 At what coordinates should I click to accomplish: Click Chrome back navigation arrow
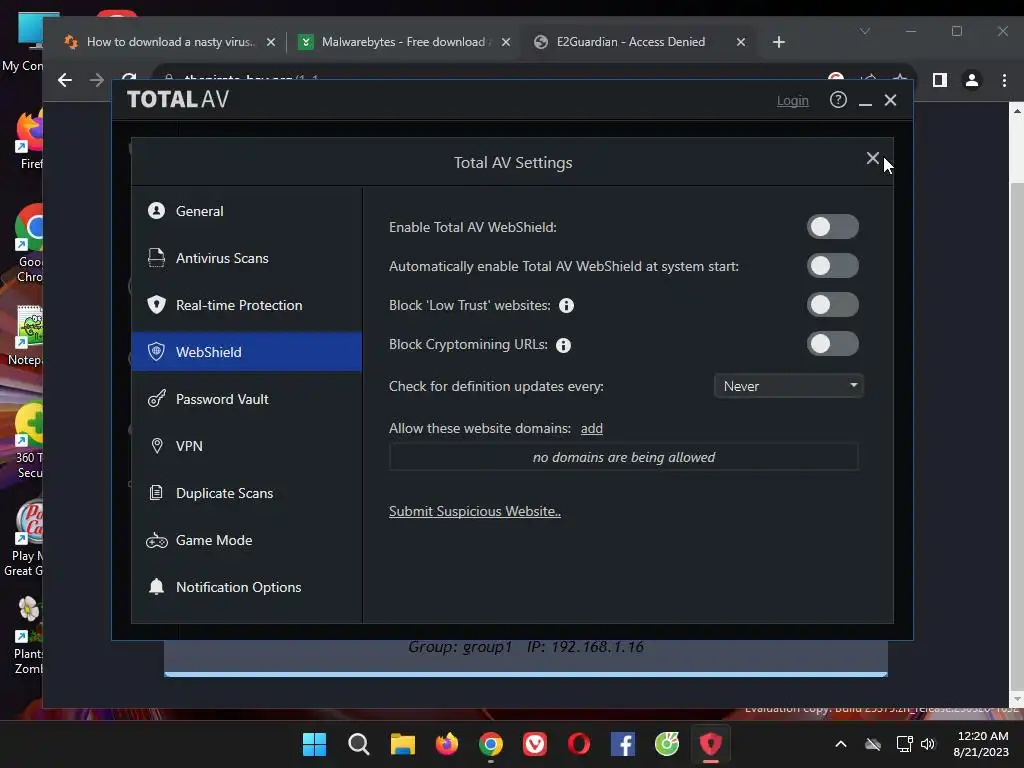pos(65,80)
